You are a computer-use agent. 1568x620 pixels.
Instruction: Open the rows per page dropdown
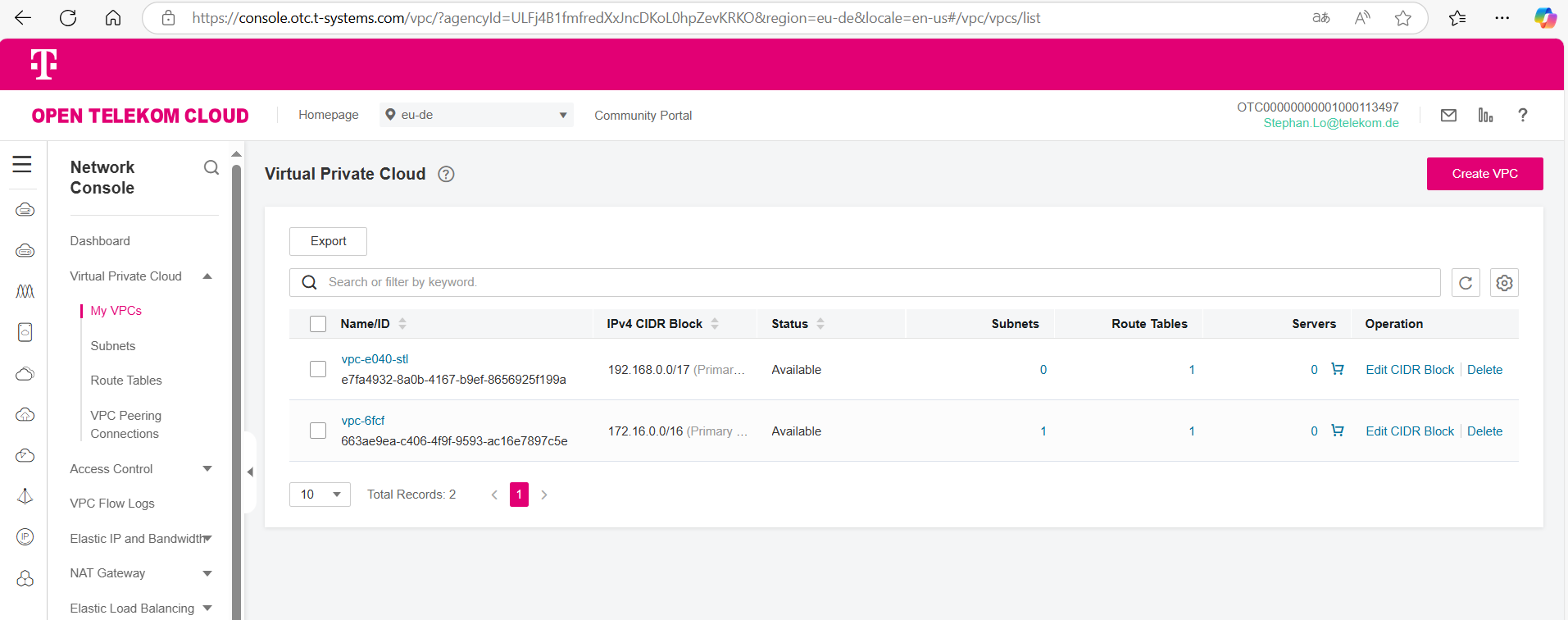click(x=320, y=495)
